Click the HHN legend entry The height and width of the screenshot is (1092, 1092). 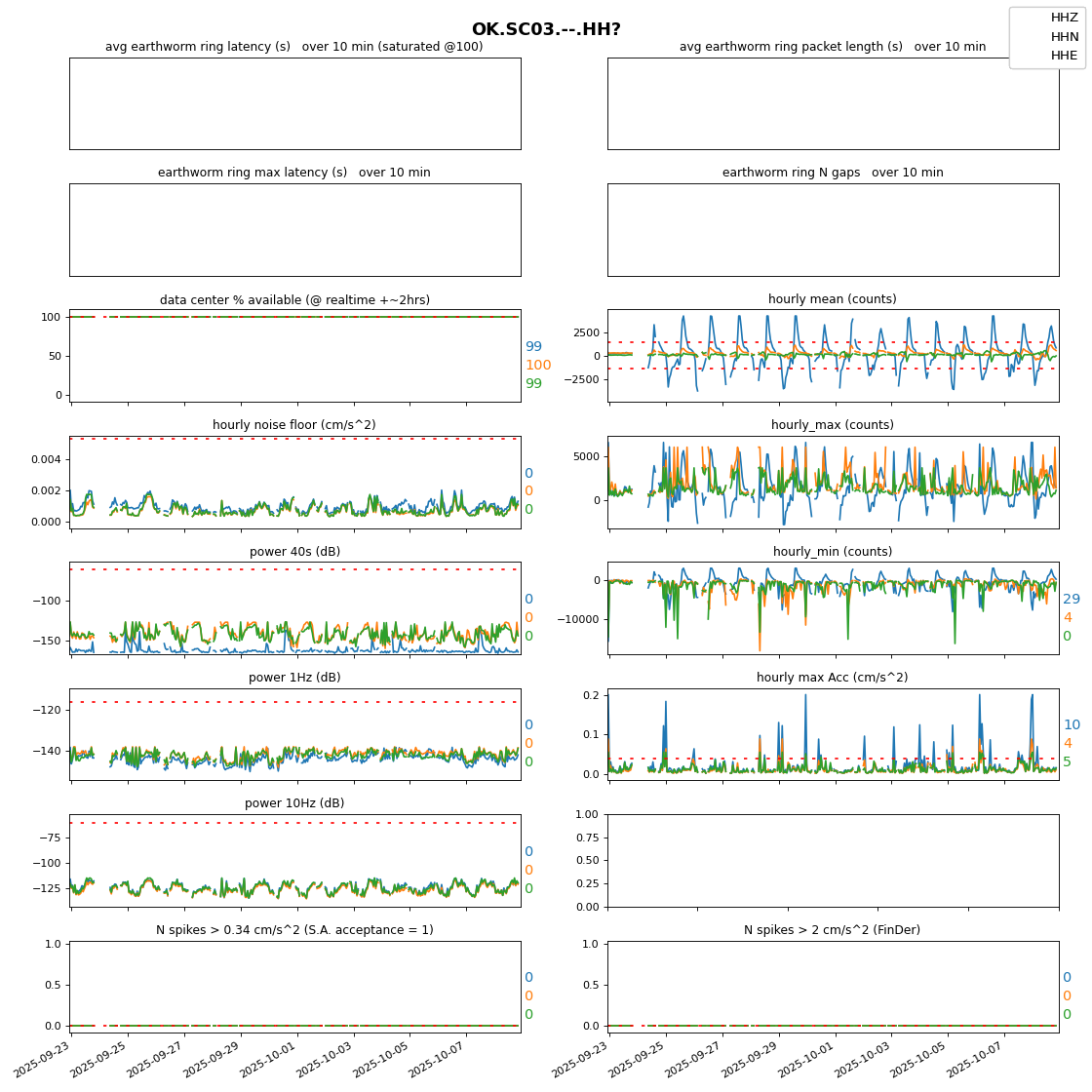pos(1063,36)
